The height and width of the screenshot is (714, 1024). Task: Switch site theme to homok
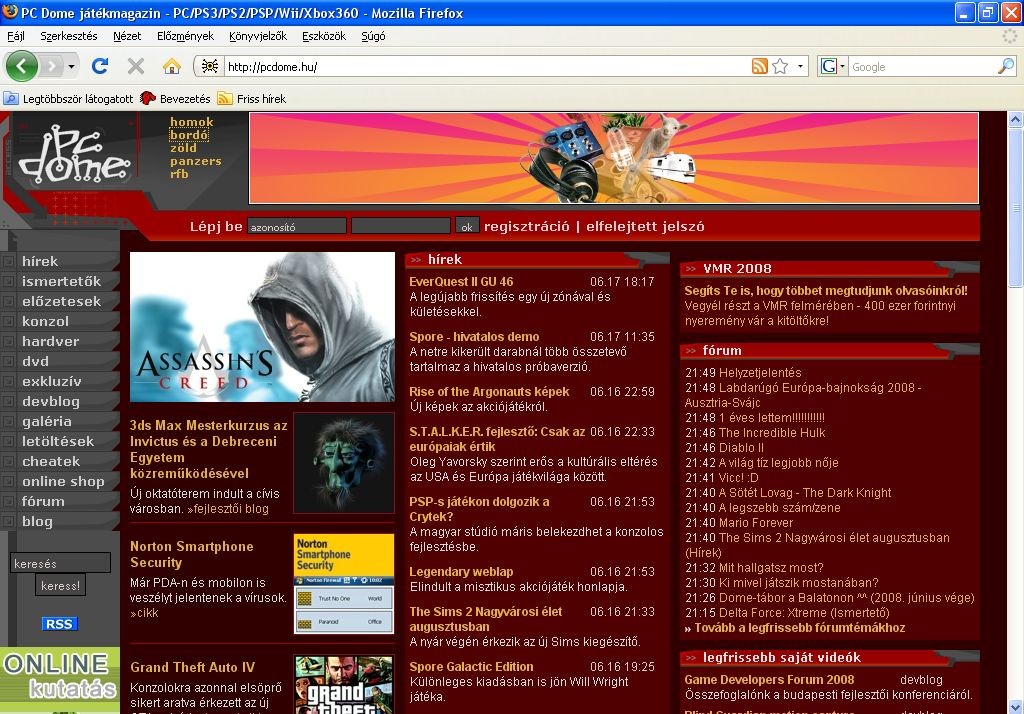[x=191, y=122]
